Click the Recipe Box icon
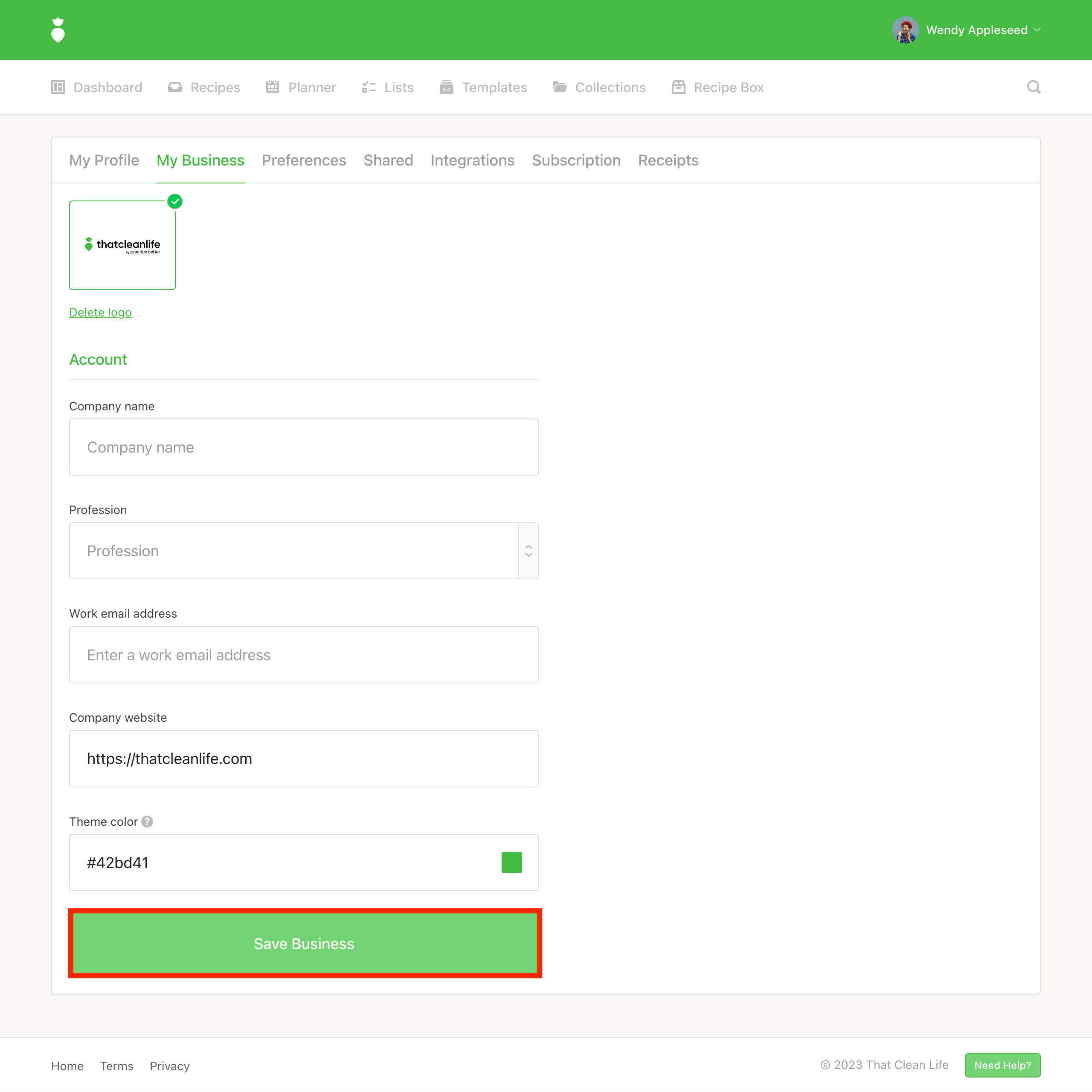The height and width of the screenshot is (1092, 1092). point(678,87)
